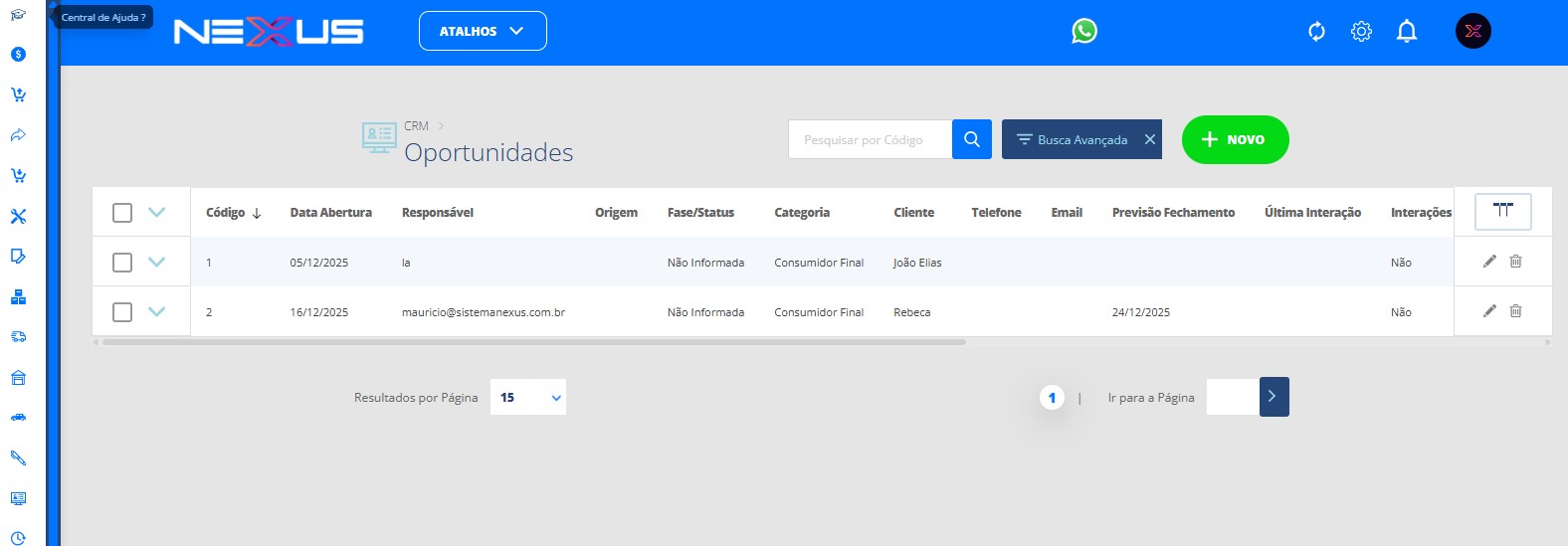Click the magnifier search button
Screen dimensions: 1568x546
tap(971, 139)
